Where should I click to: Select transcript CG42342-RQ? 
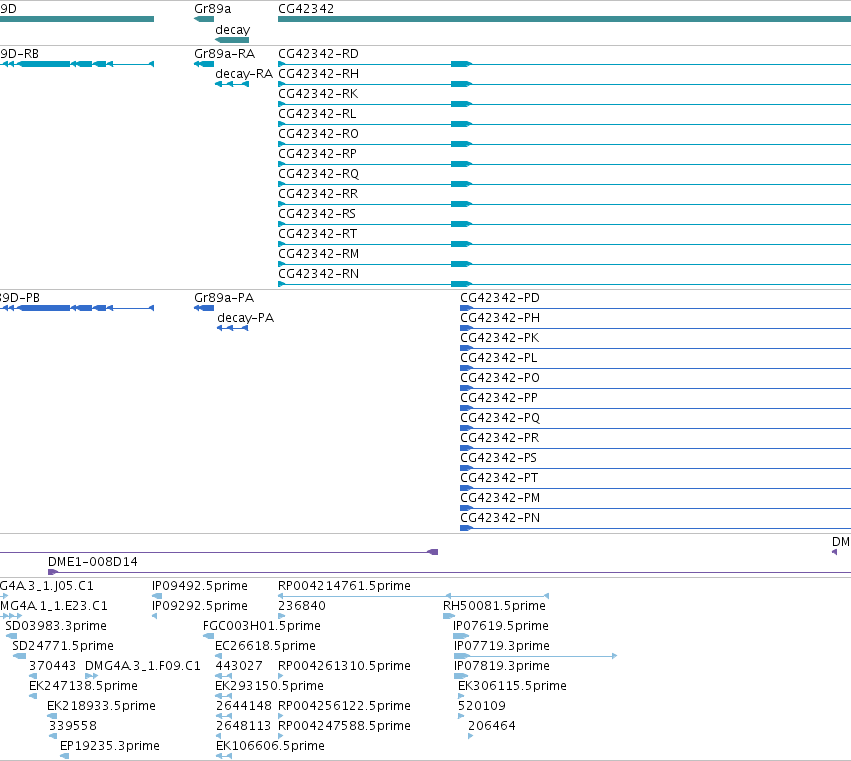(318, 174)
